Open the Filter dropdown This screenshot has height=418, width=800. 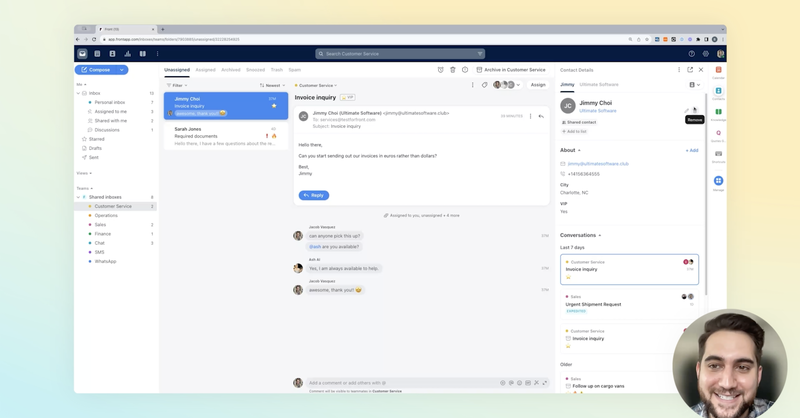click(x=177, y=86)
